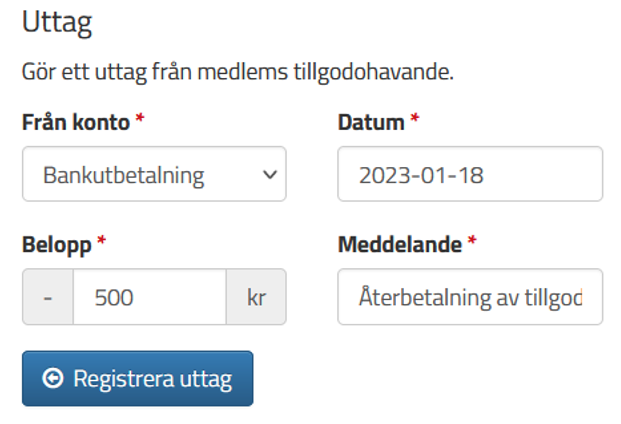Click the red asterisk beside Belopp
The height and width of the screenshot is (424, 621).
pos(101,240)
